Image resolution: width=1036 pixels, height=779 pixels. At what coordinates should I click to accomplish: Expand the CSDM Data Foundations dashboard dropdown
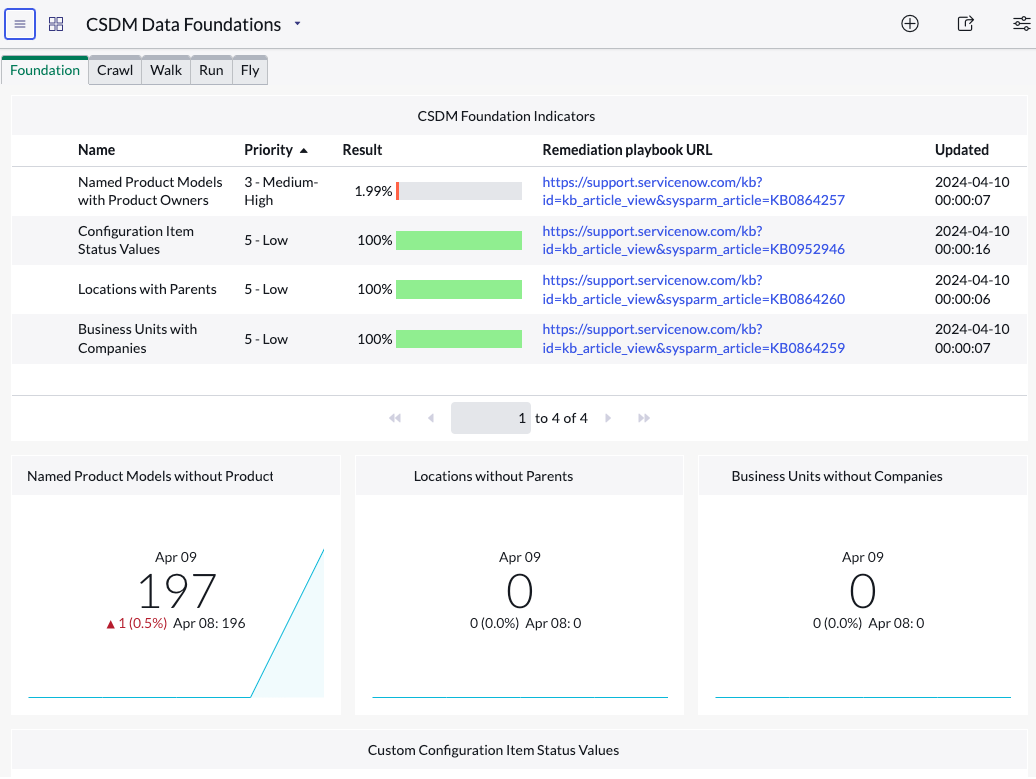(x=297, y=24)
